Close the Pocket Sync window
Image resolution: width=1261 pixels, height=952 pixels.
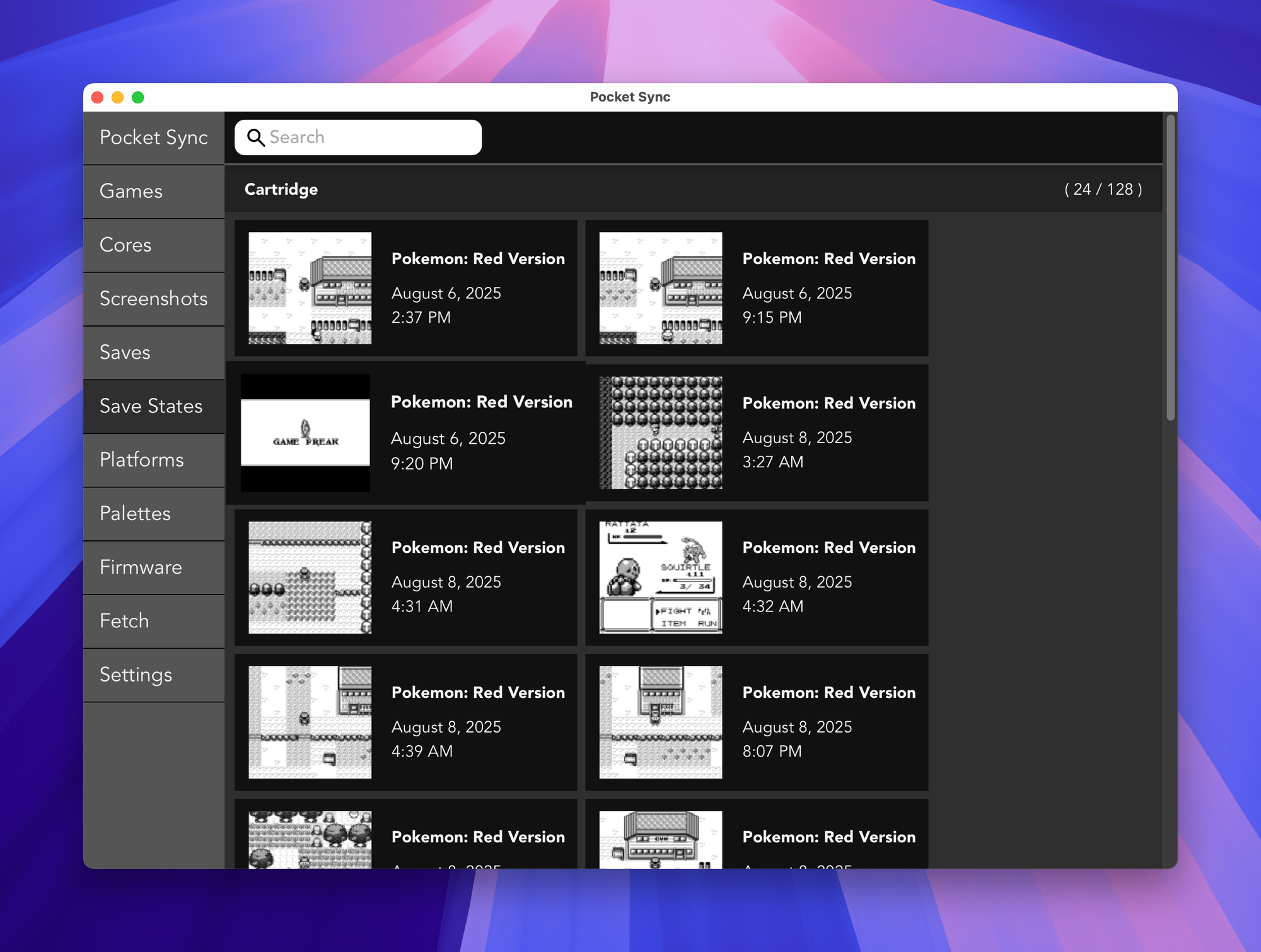[98, 97]
